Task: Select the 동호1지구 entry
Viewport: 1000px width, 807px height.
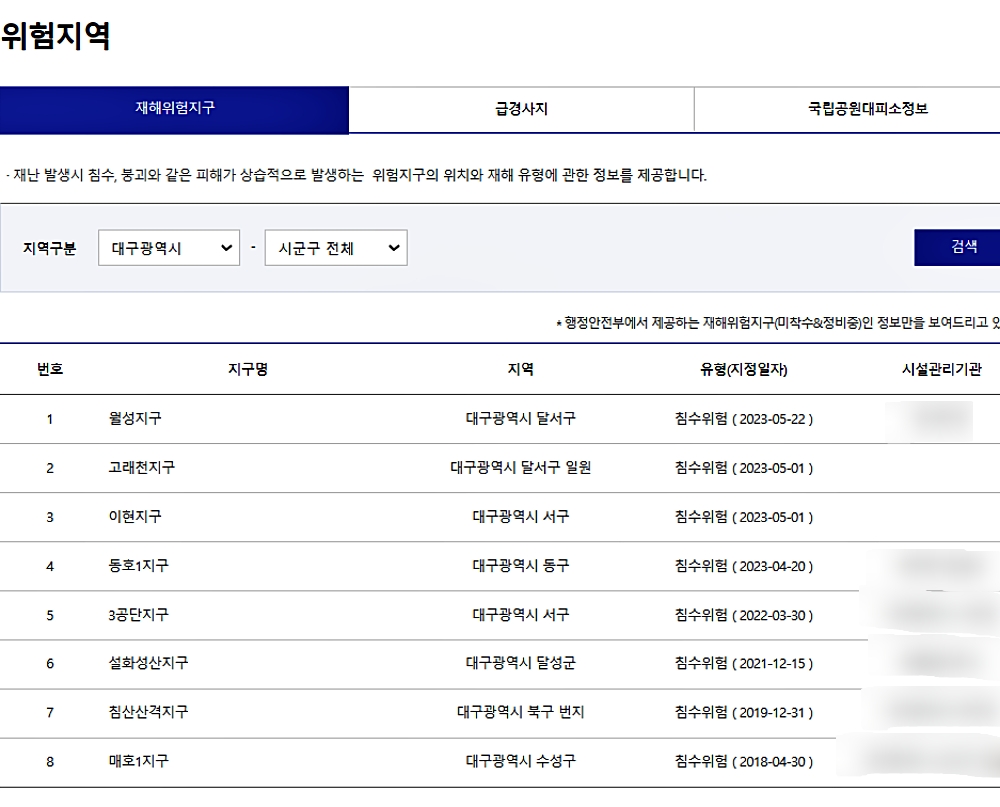Action: tap(139, 566)
